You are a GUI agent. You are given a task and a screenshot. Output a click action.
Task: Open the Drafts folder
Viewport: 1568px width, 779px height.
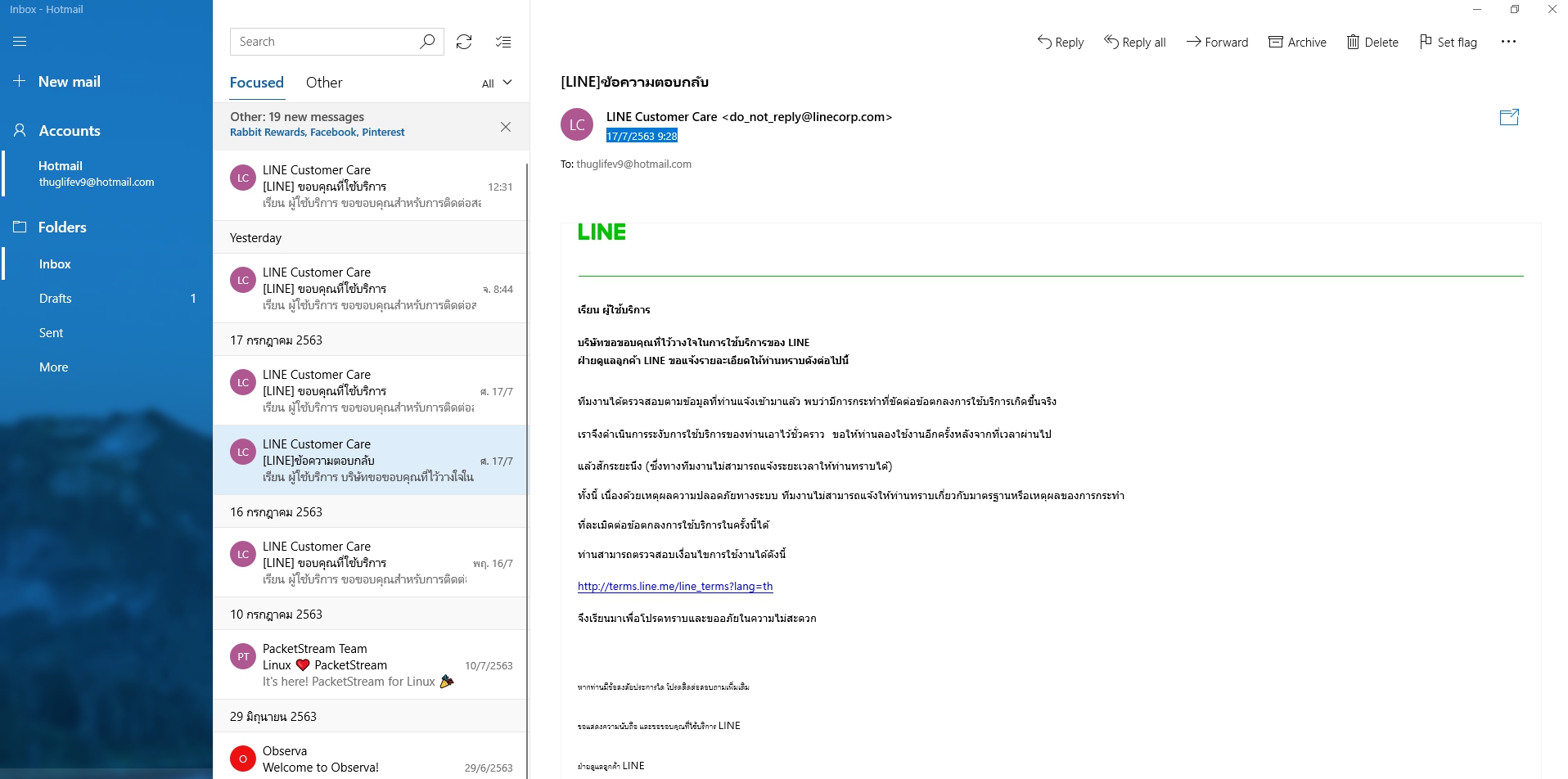106,298
